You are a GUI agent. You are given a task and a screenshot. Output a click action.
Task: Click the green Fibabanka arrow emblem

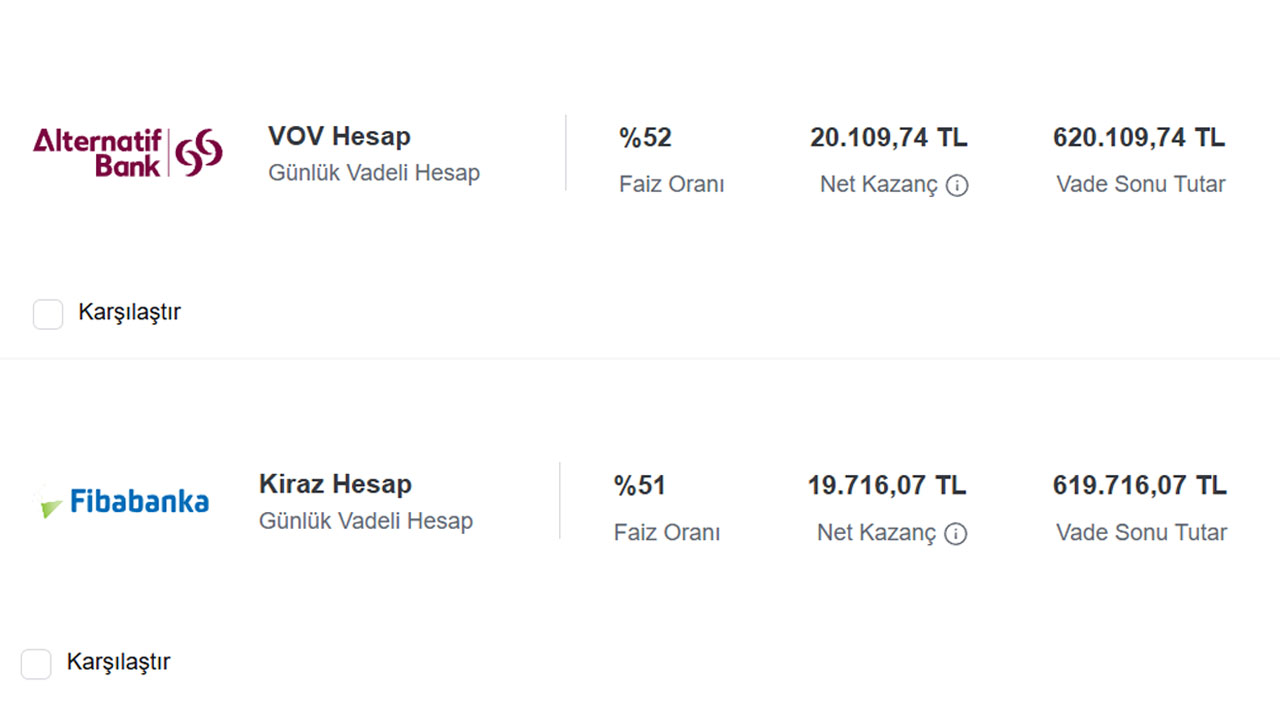tap(49, 505)
